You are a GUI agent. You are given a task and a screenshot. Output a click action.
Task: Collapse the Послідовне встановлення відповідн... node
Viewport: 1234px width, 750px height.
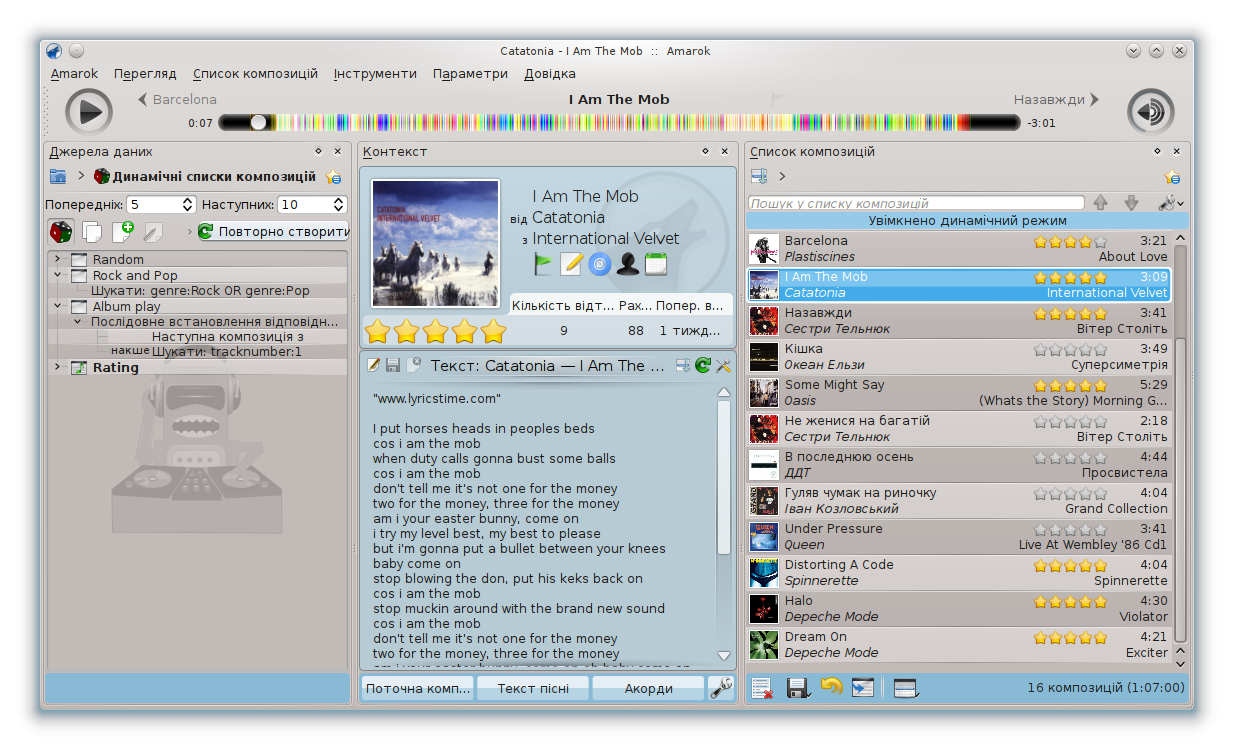78,322
